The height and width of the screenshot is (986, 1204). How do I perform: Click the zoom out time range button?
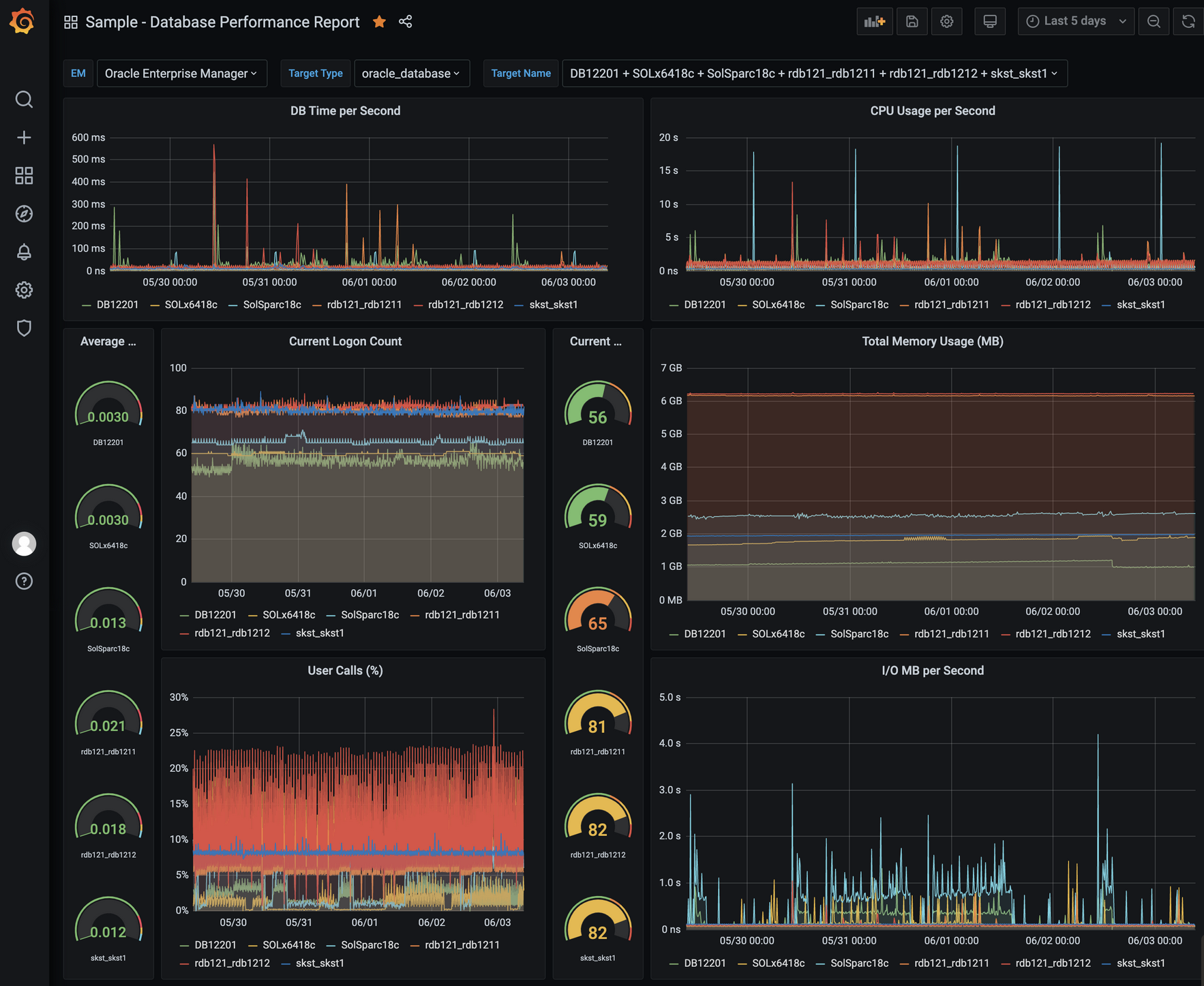1154,21
